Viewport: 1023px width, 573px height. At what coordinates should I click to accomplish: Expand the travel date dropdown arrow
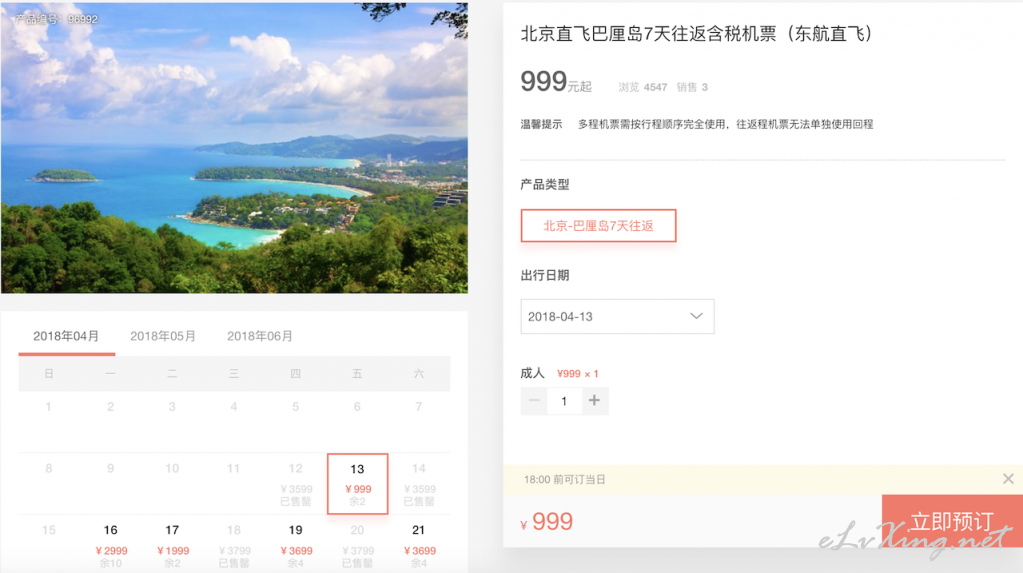pos(696,316)
